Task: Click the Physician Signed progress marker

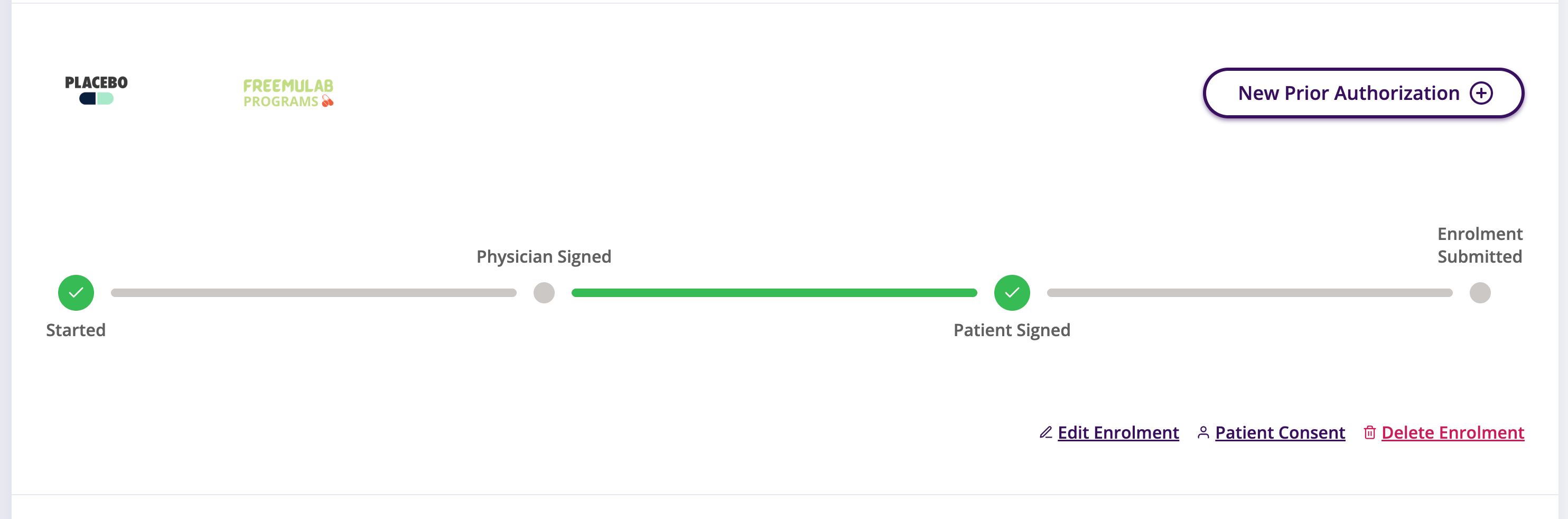Action: tap(544, 292)
